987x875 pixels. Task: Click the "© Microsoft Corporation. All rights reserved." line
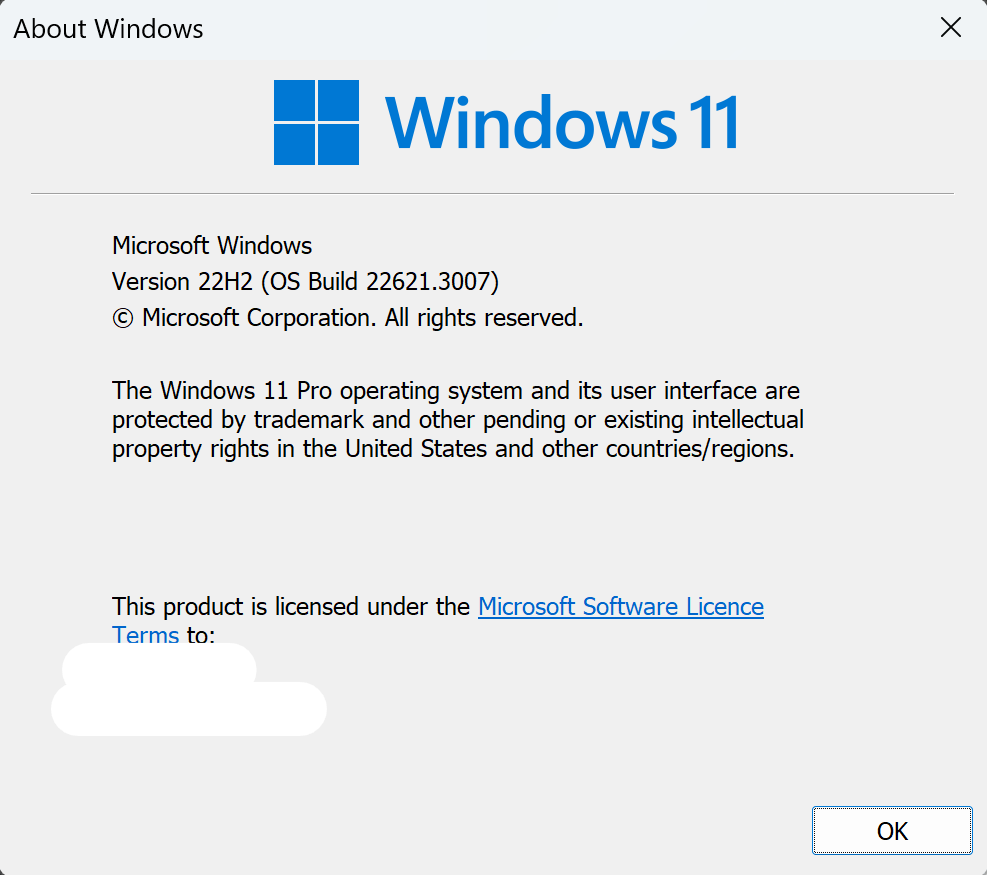(x=347, y=318)
